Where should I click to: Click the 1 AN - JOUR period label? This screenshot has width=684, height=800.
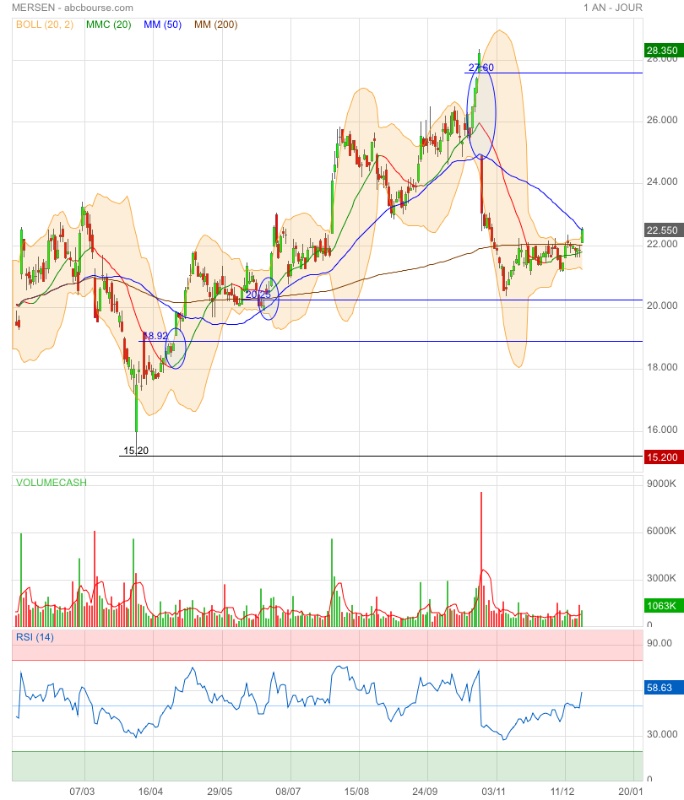[x=613, y=8]
